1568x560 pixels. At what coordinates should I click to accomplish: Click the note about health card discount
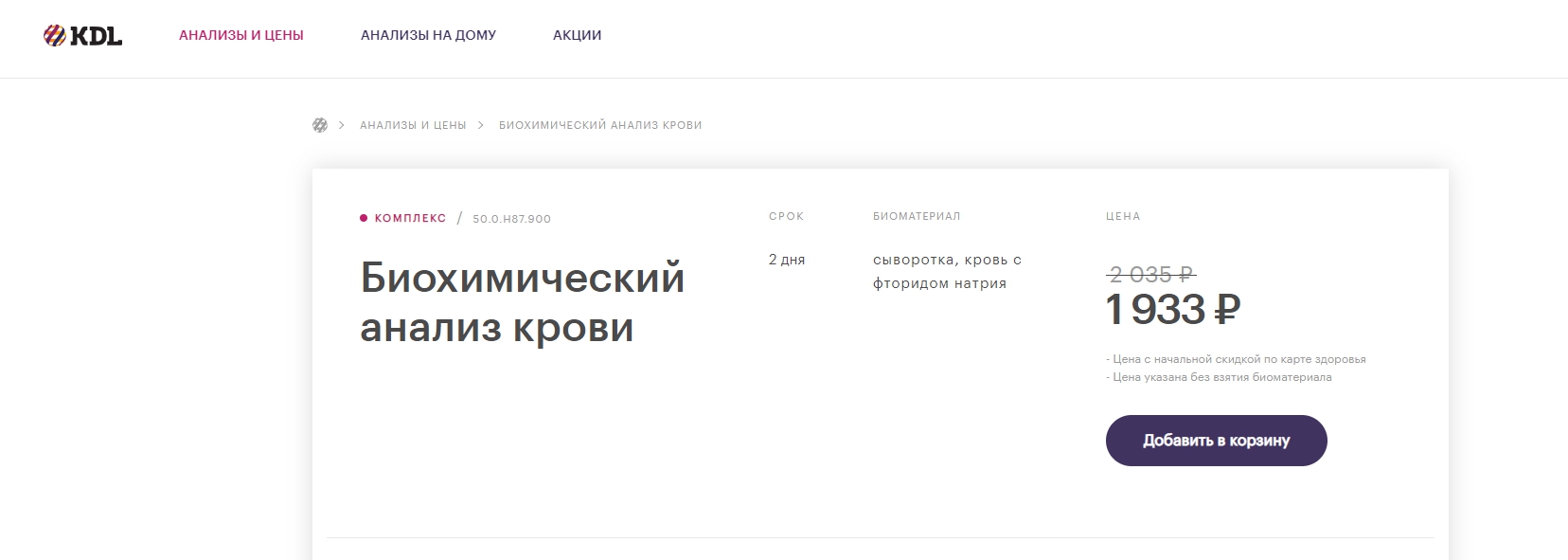[x=1237, y=359]
